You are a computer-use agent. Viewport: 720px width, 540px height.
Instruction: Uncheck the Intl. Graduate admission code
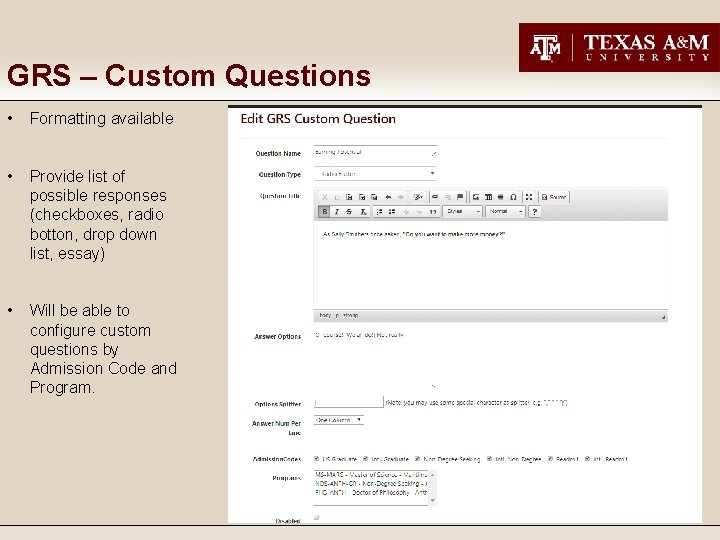pyautogui.click(x=366, y=458)
